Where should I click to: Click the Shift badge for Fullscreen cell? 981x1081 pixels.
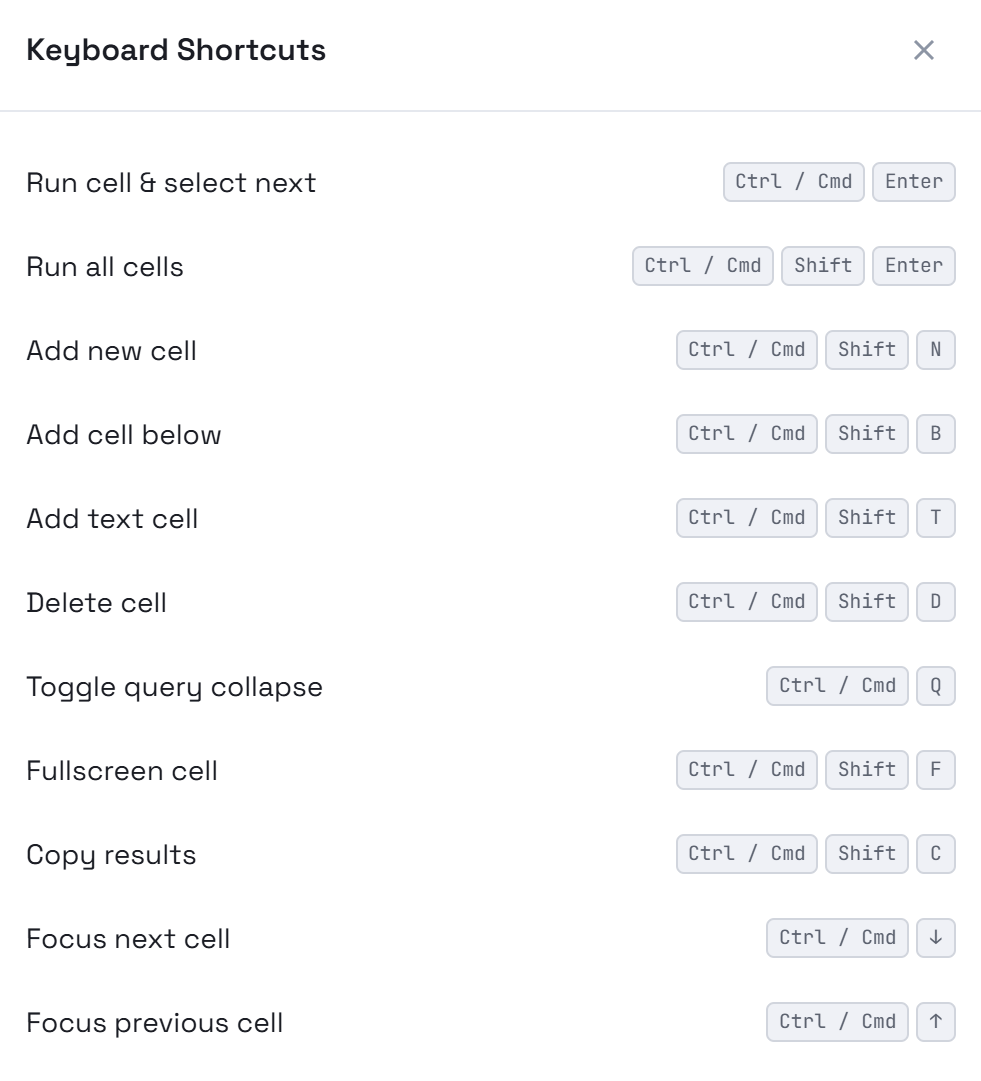[x=866, y=770]
